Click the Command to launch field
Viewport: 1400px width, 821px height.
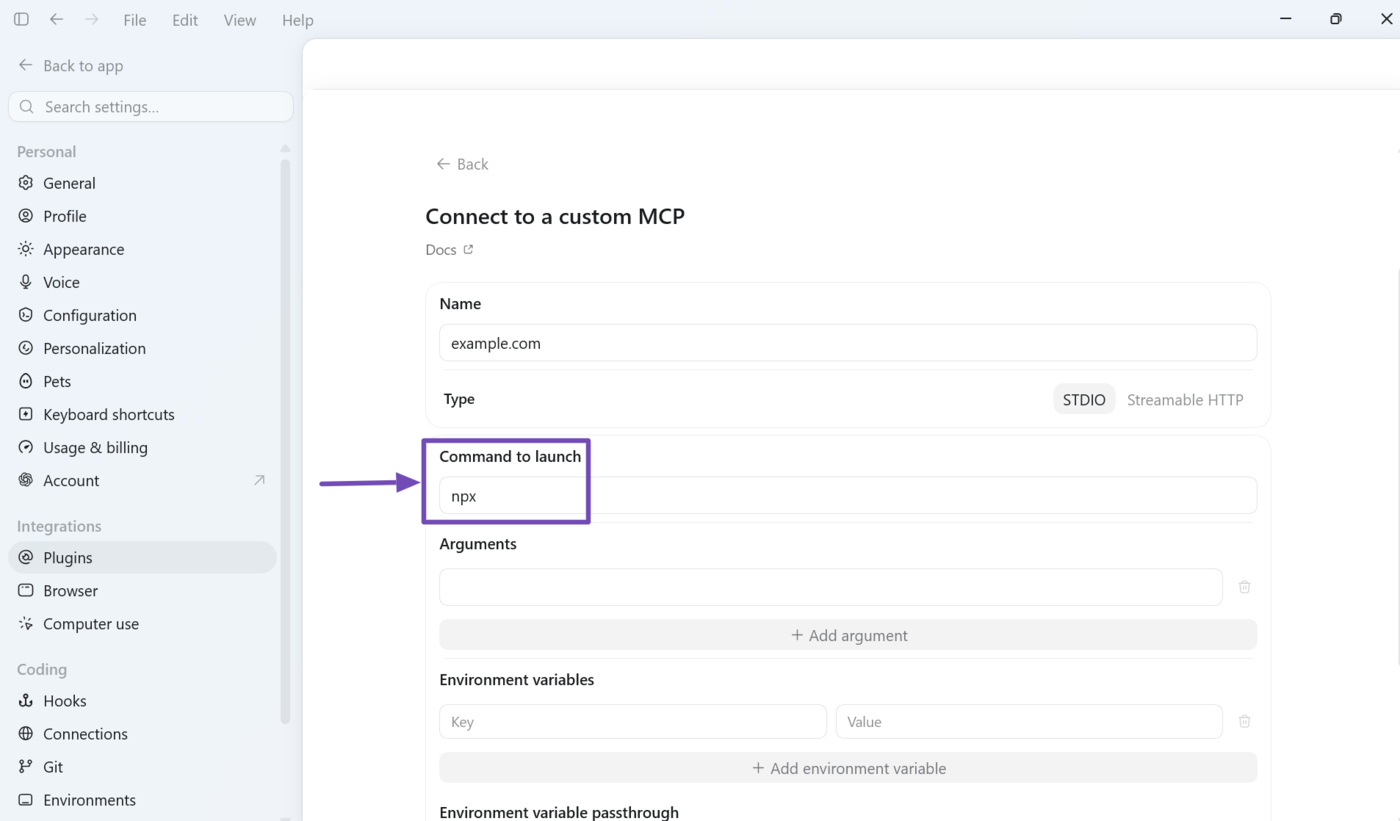[848, 496]
